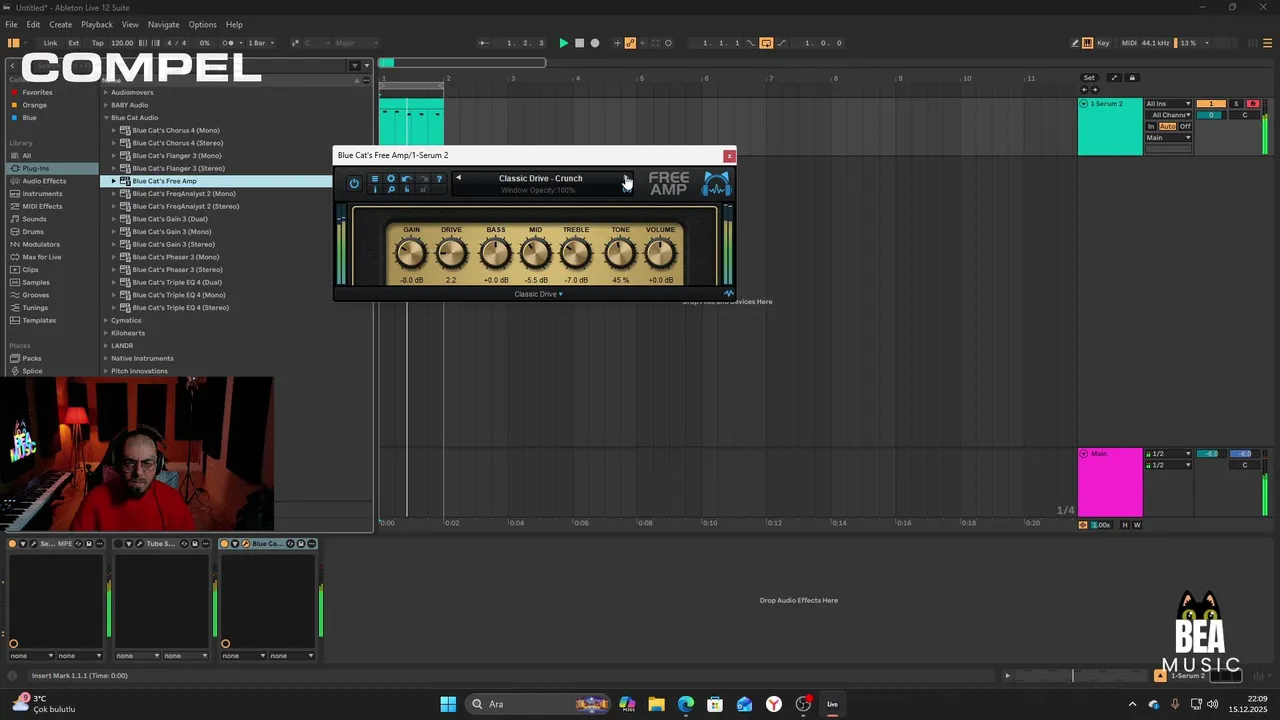
Task: Expand the Cymatics folder
Action: (106, 320)
